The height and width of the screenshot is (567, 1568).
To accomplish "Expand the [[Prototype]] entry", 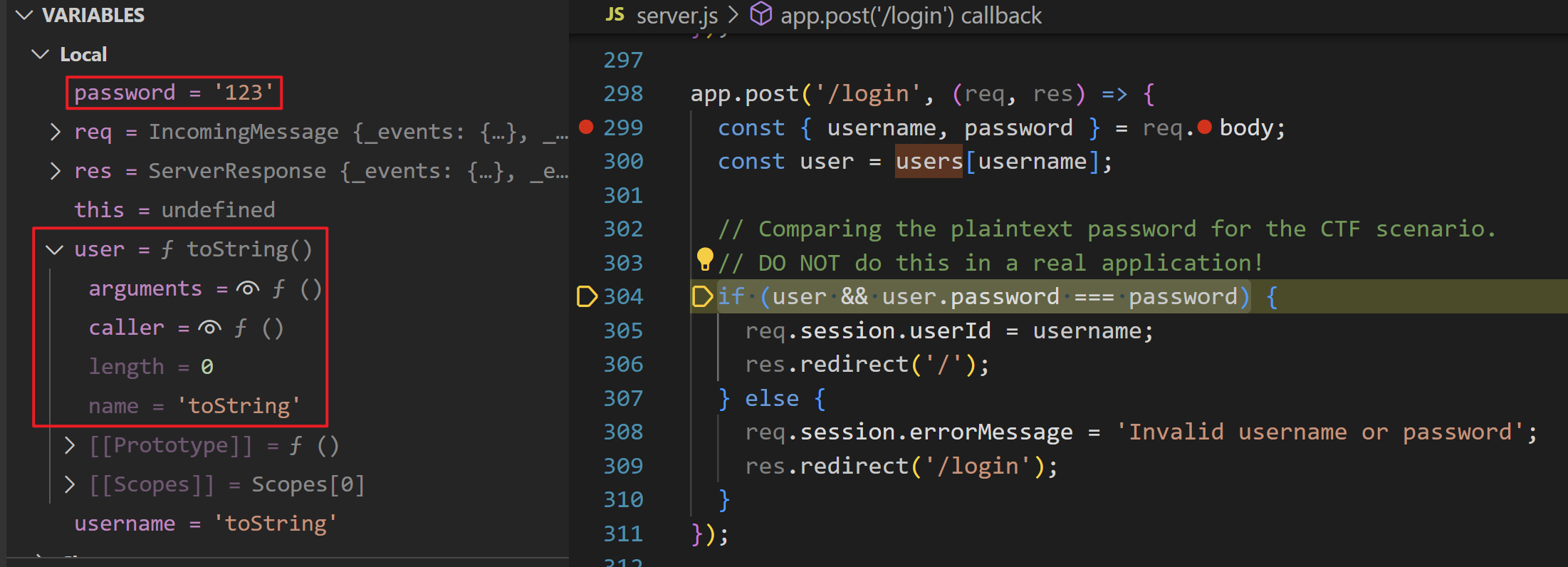I will [x=69, y=445].
